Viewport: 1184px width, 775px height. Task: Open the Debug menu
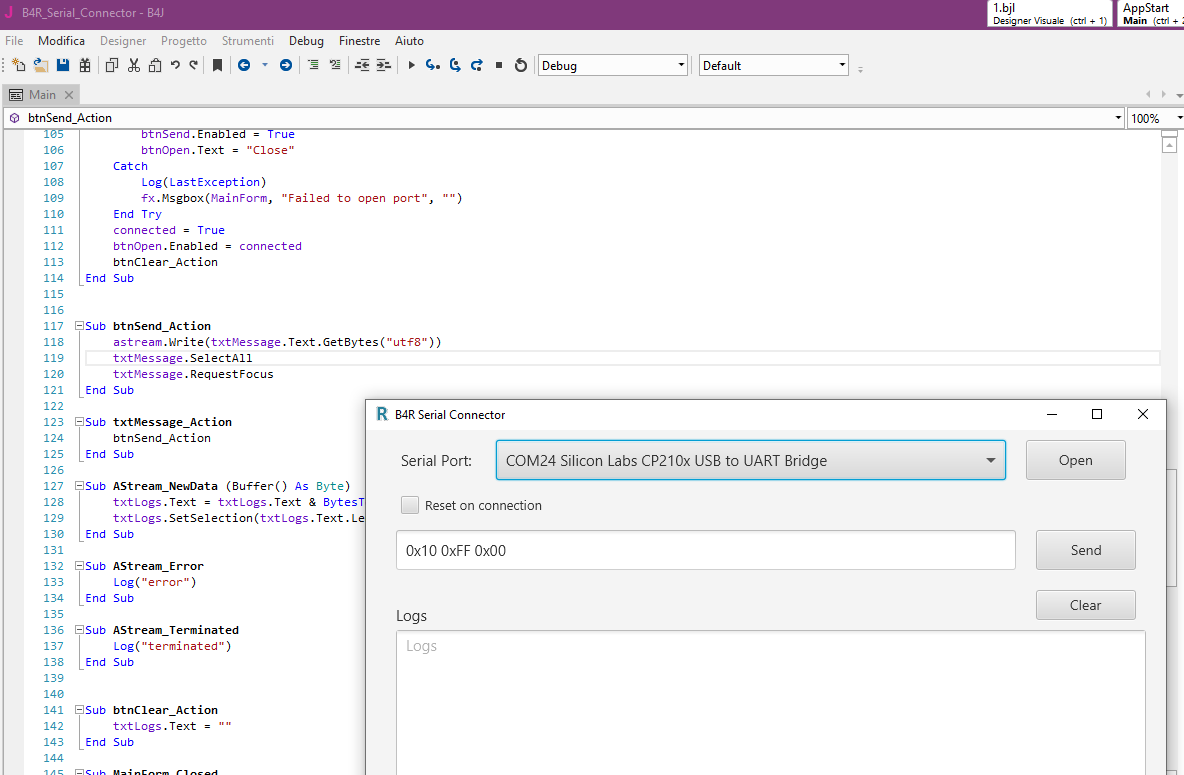click(306, 41)
